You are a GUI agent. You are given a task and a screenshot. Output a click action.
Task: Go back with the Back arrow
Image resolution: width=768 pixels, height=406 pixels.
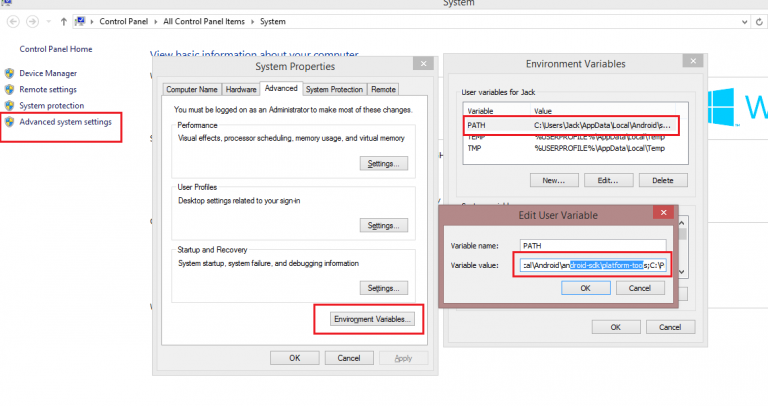tap(14, 20)
